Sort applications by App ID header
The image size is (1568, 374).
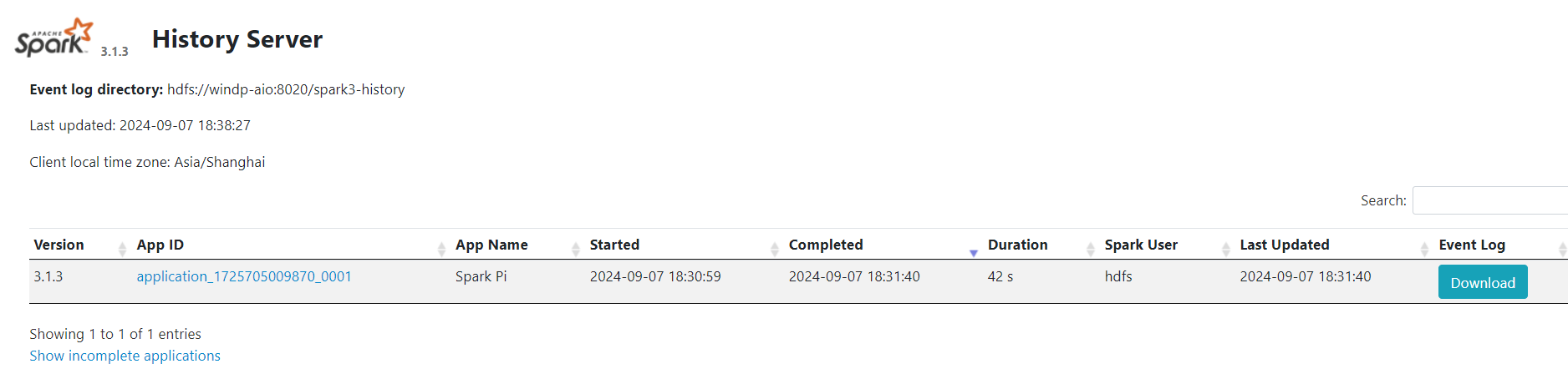[x=160, y=245]
